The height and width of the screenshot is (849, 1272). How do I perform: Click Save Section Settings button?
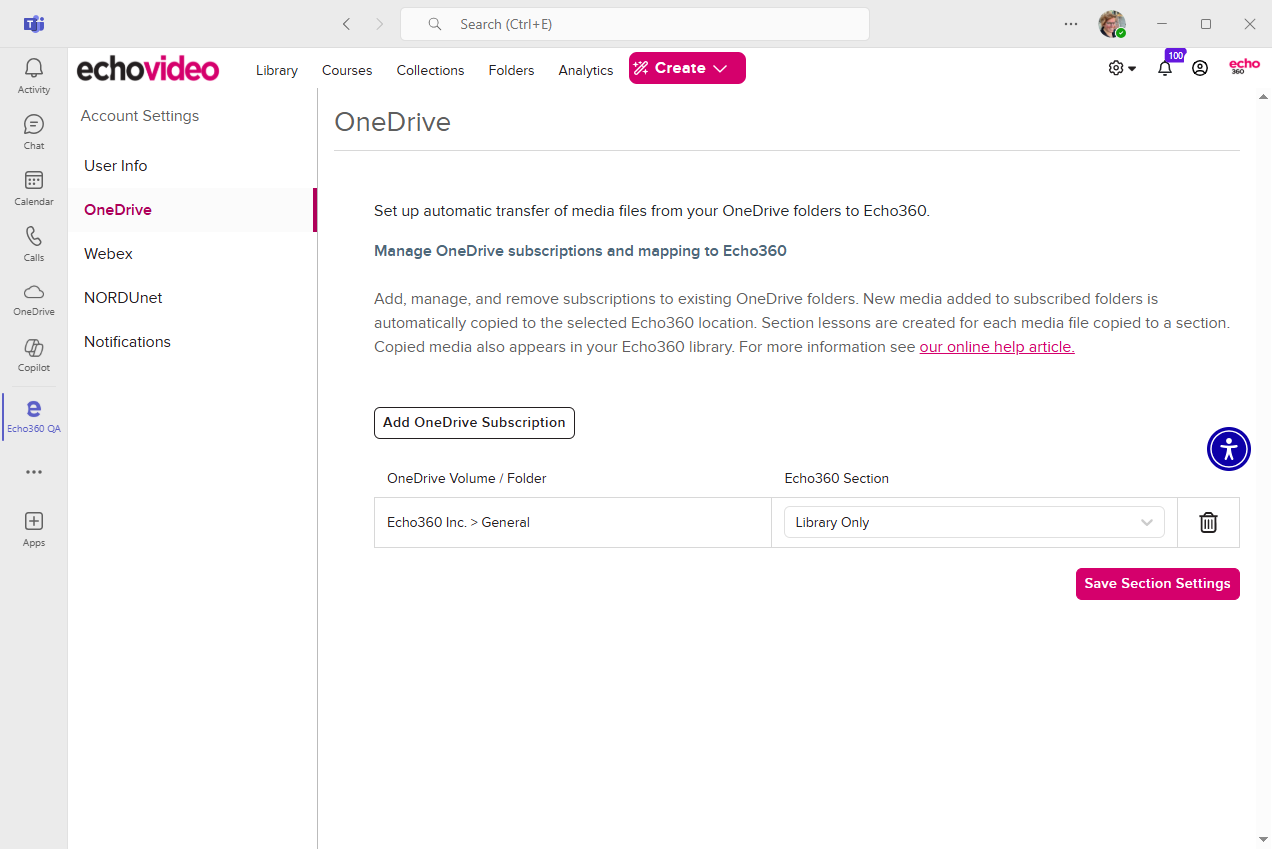(1157, 584)
